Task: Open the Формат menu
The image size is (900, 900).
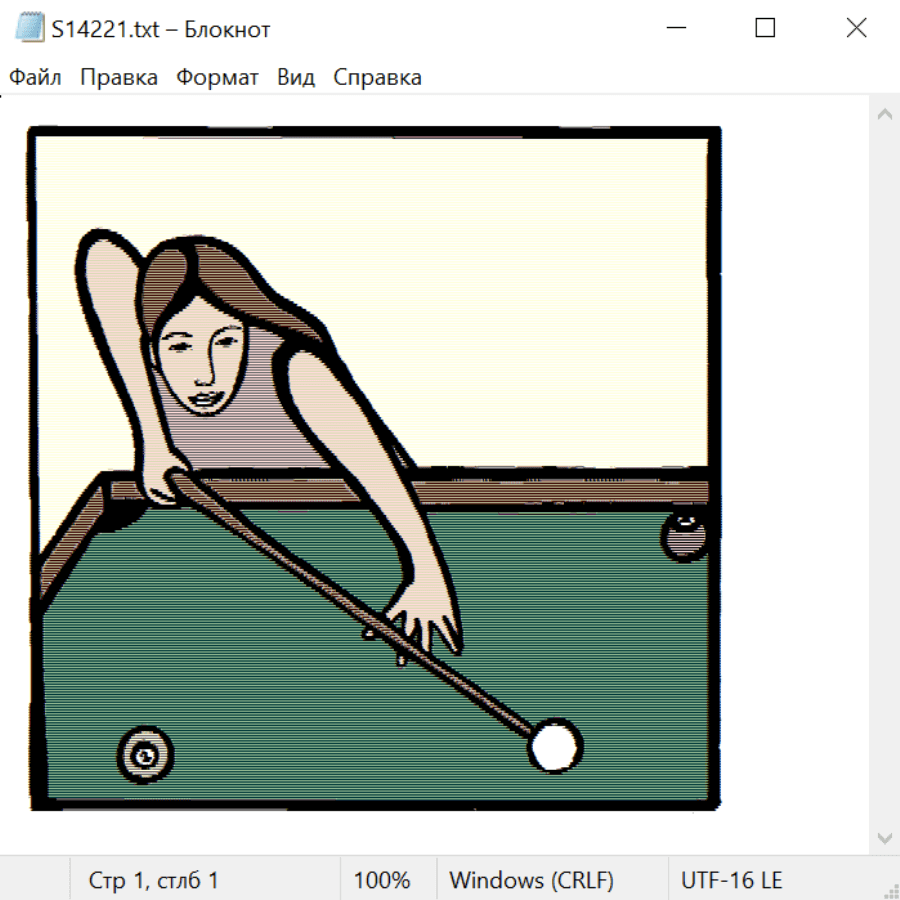Action: pos(217,78)
